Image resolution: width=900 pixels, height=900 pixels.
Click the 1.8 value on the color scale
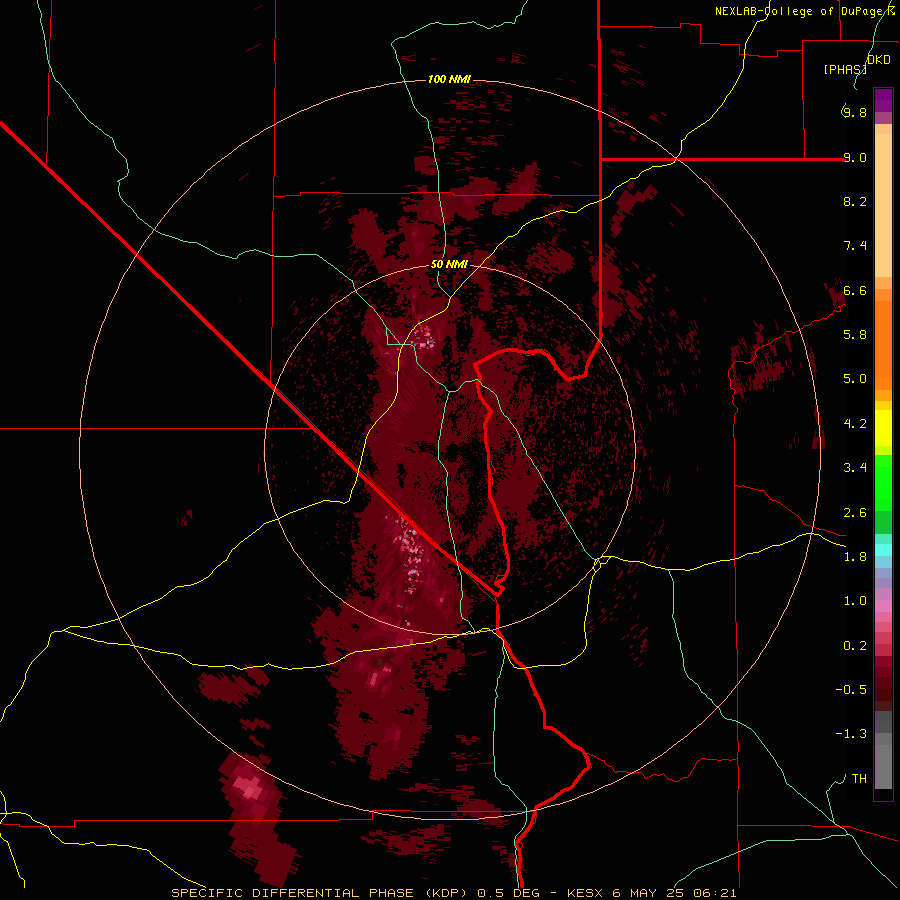855,557
